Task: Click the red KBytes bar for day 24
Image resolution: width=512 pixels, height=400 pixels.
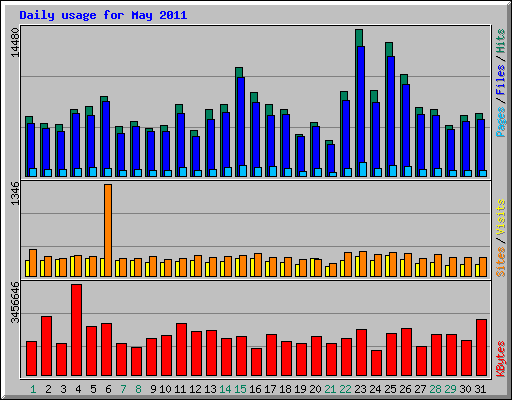Action: pos(376,363)
